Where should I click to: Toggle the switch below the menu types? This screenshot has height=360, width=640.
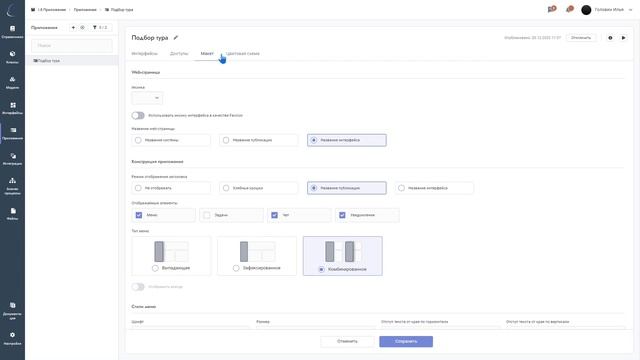(138, 287)
